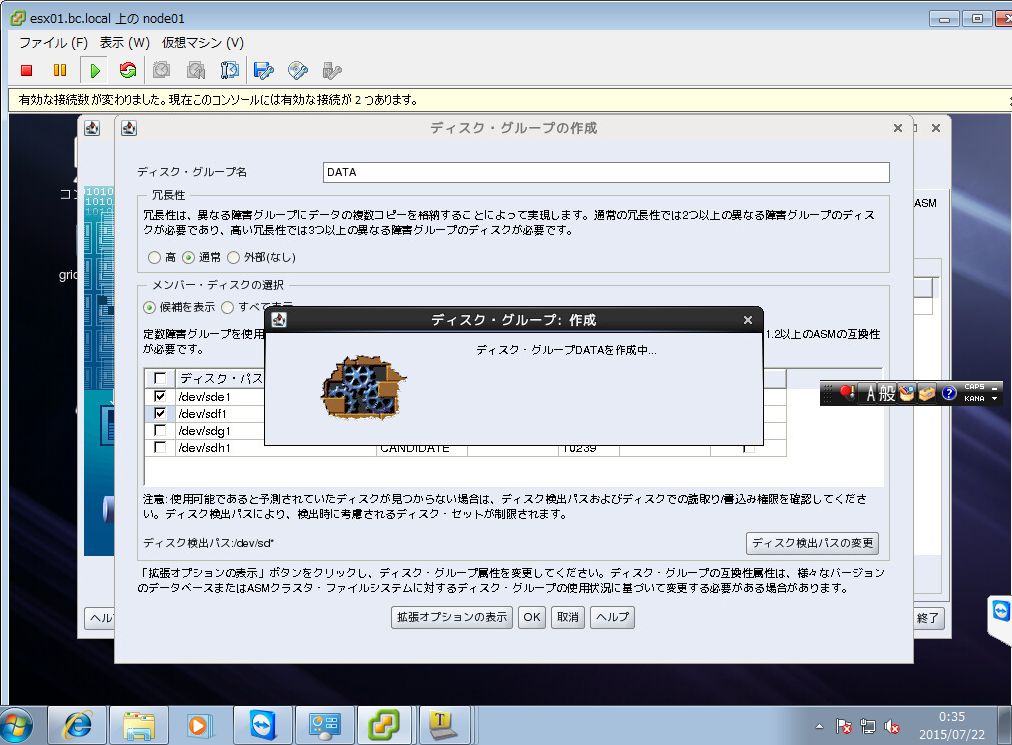Select the 高 (High) redundancy radio button
The image size is (1012, 745).
(154, 258)
